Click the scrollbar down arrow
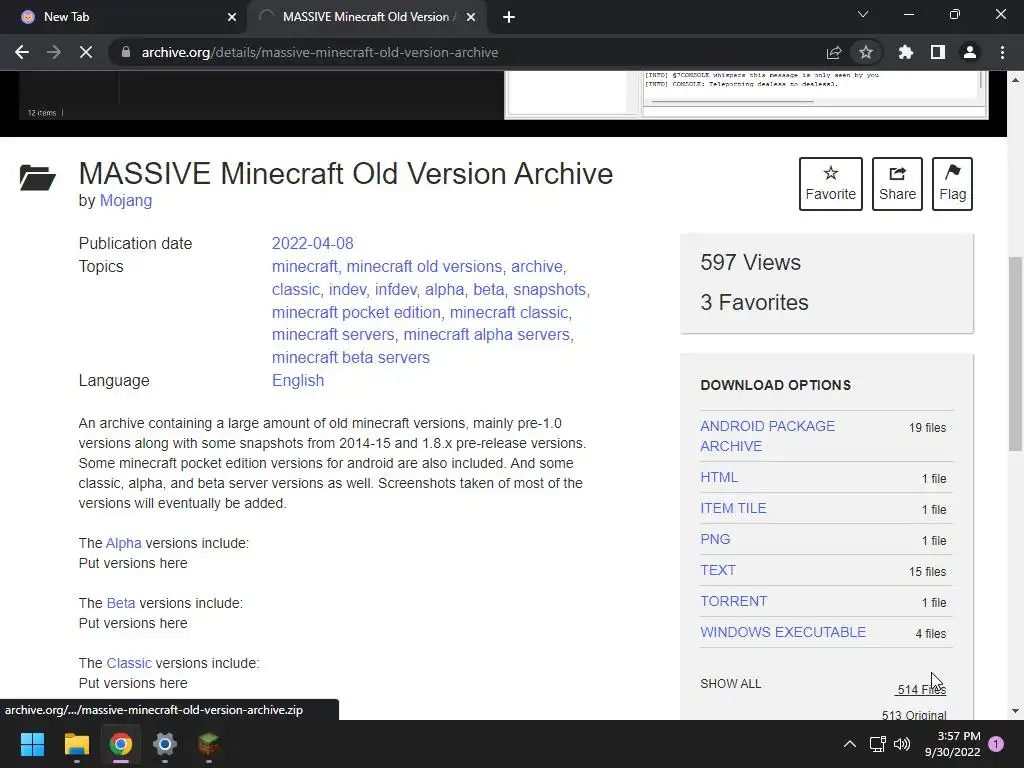The image size is (1024, 768). point(1016,711)
